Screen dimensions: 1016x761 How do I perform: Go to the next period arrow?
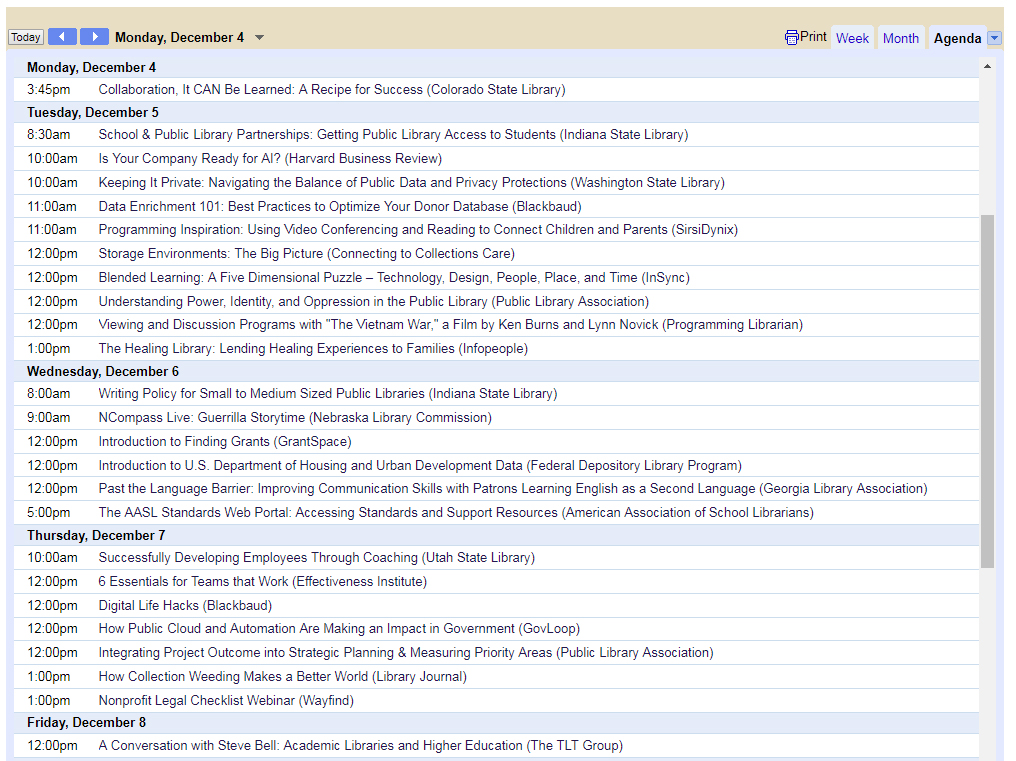[x=95, y=37]
